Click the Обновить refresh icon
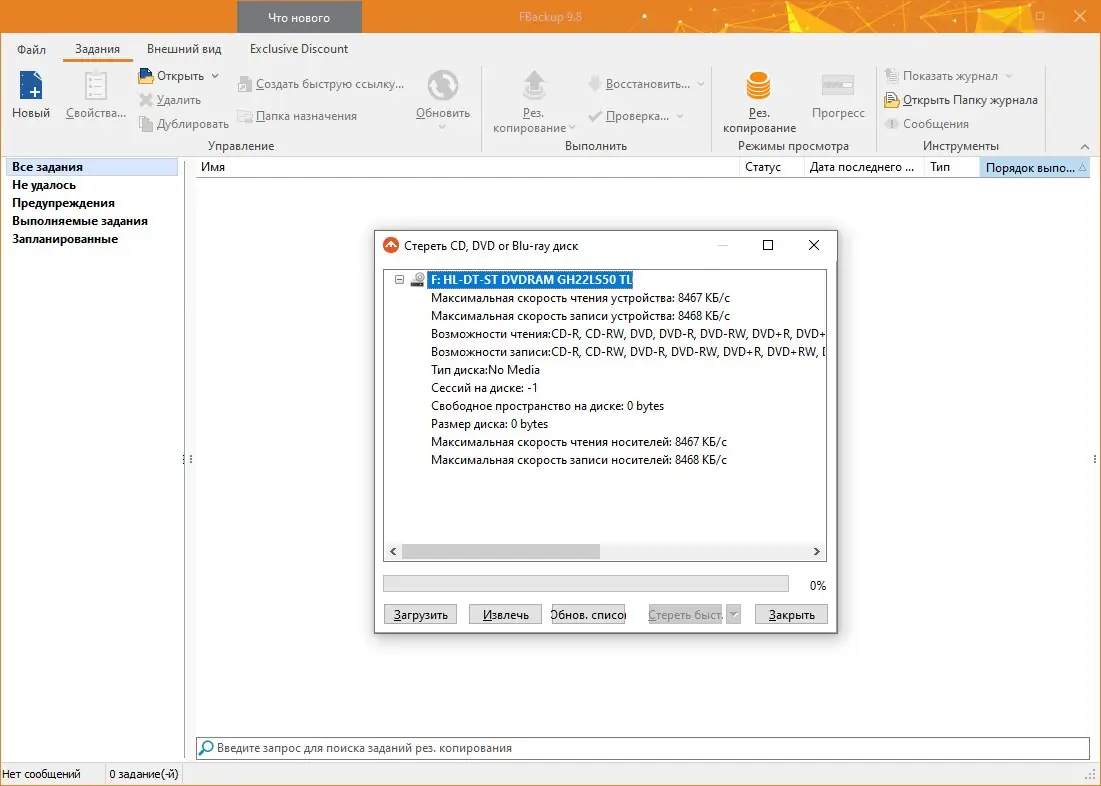This screenshot has height=786, width=1101. [443, 86]
